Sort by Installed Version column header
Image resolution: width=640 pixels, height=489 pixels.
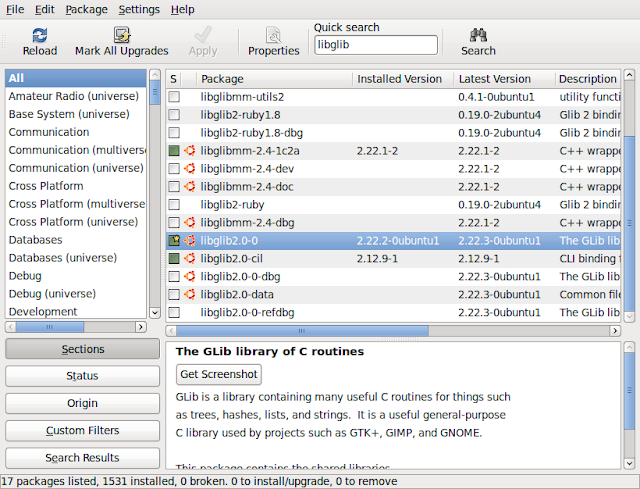tap(403, 79)
